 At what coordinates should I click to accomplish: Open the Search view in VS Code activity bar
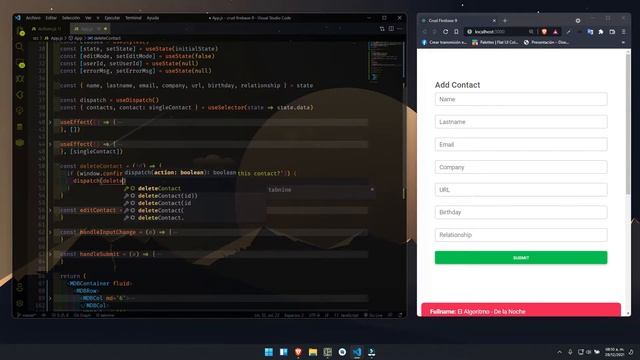[x=20, y=47]
